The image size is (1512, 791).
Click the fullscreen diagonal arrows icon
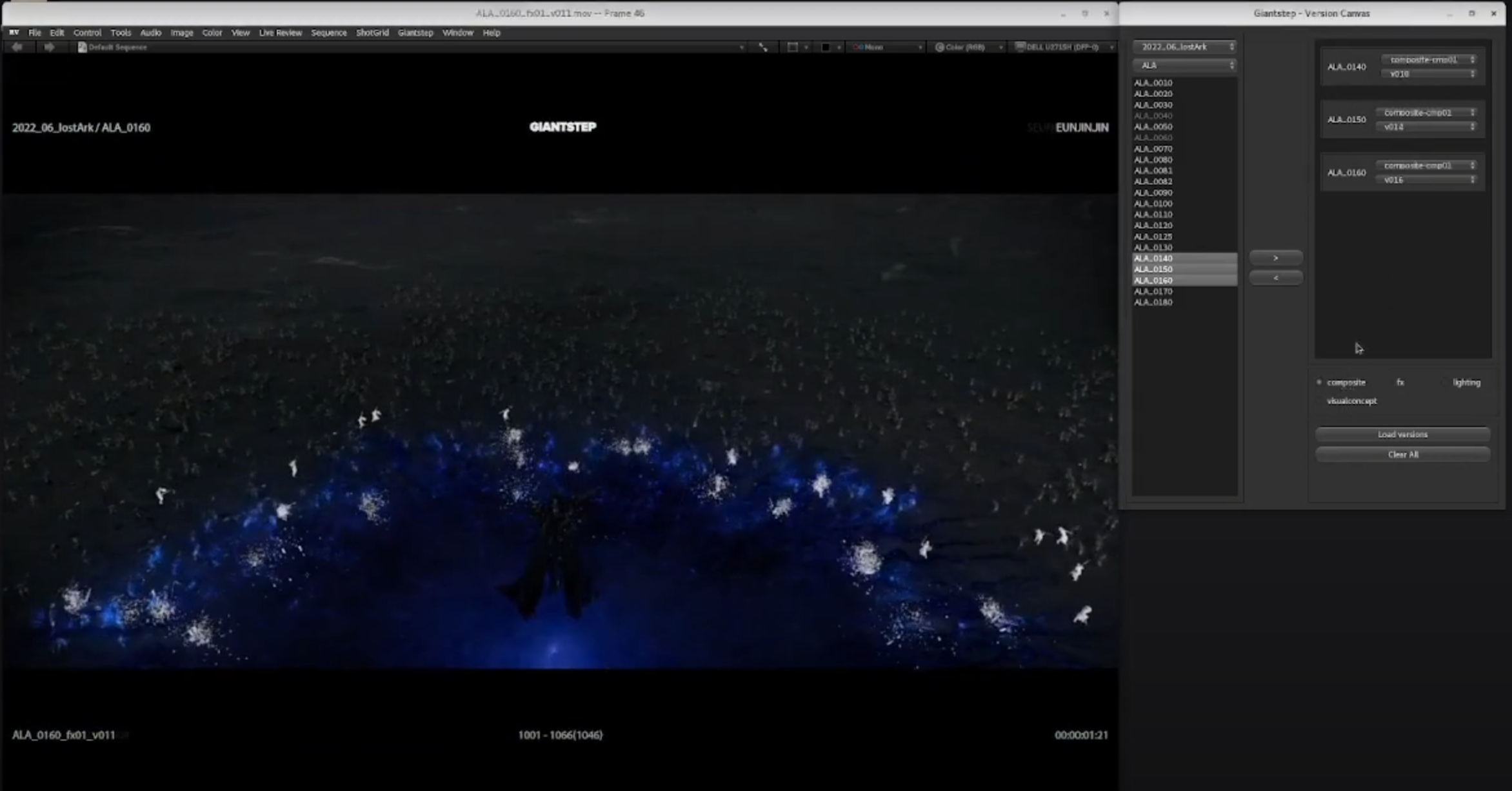(763, 47)
